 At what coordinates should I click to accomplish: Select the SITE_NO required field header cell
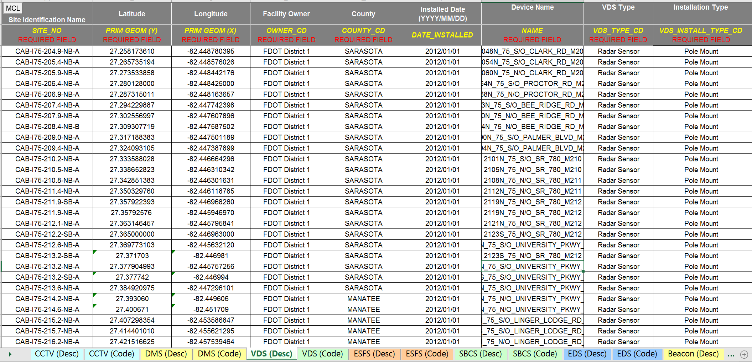point(47,35)
